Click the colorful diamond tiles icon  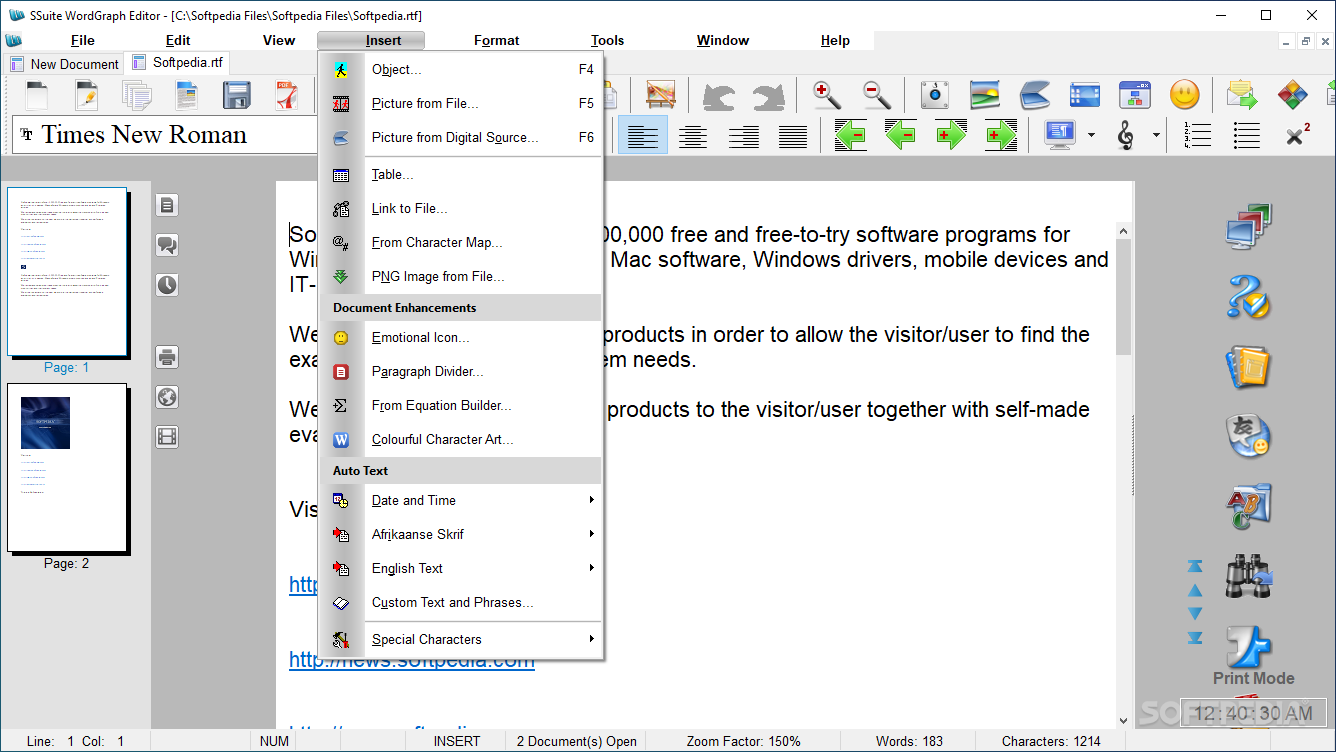tap(1293, 95)
